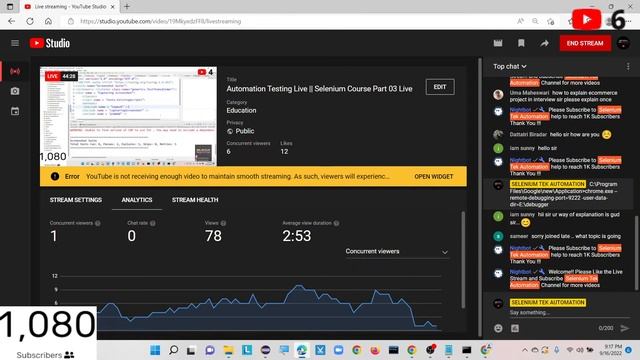Open the Concurrent viewers chart dropdown
The height and width of the screenshot is (360, 640).
click(397, 251)
